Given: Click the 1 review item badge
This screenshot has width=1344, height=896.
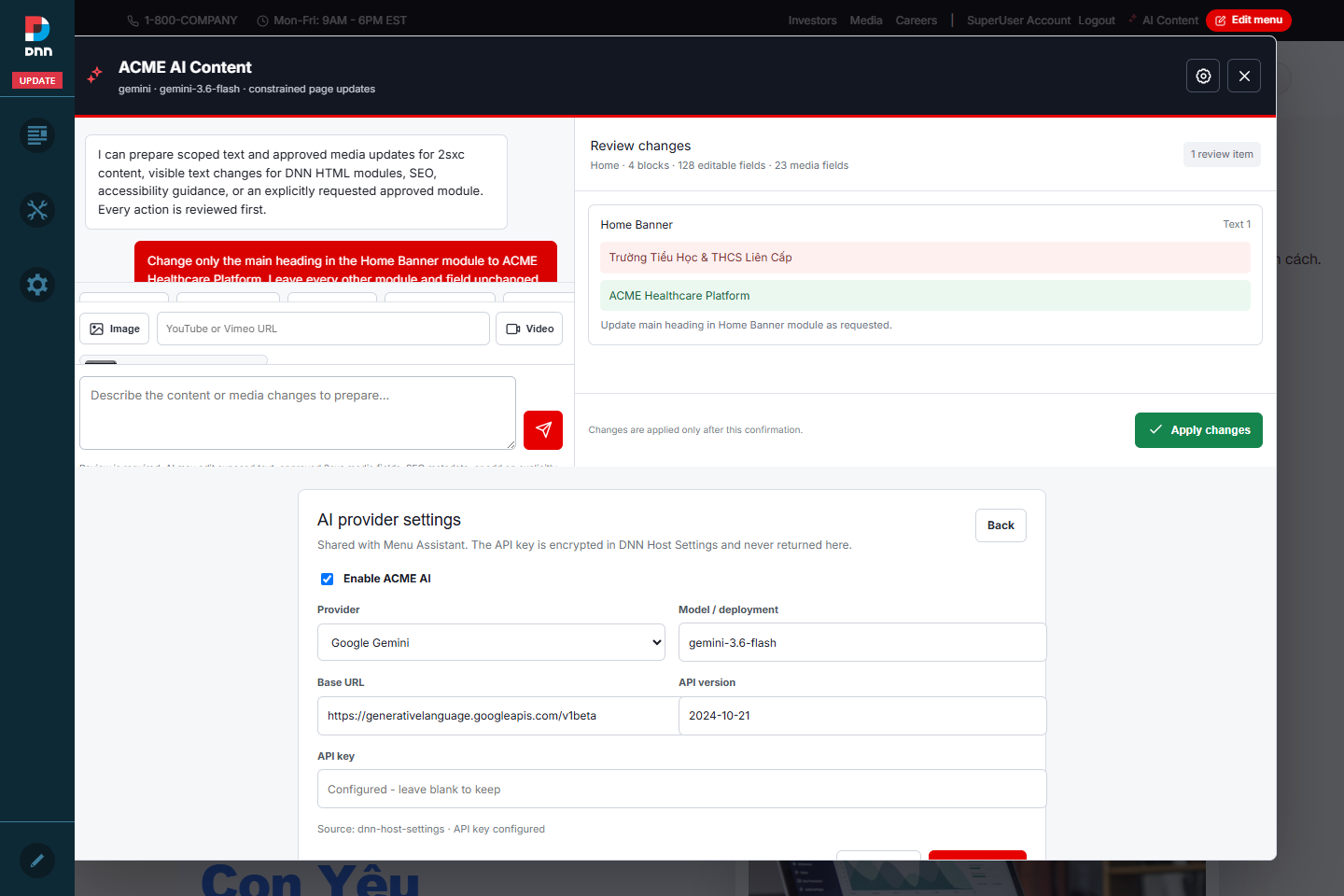Looking at the screenshot, I should pyautogui.click(x=1222, y=154).
